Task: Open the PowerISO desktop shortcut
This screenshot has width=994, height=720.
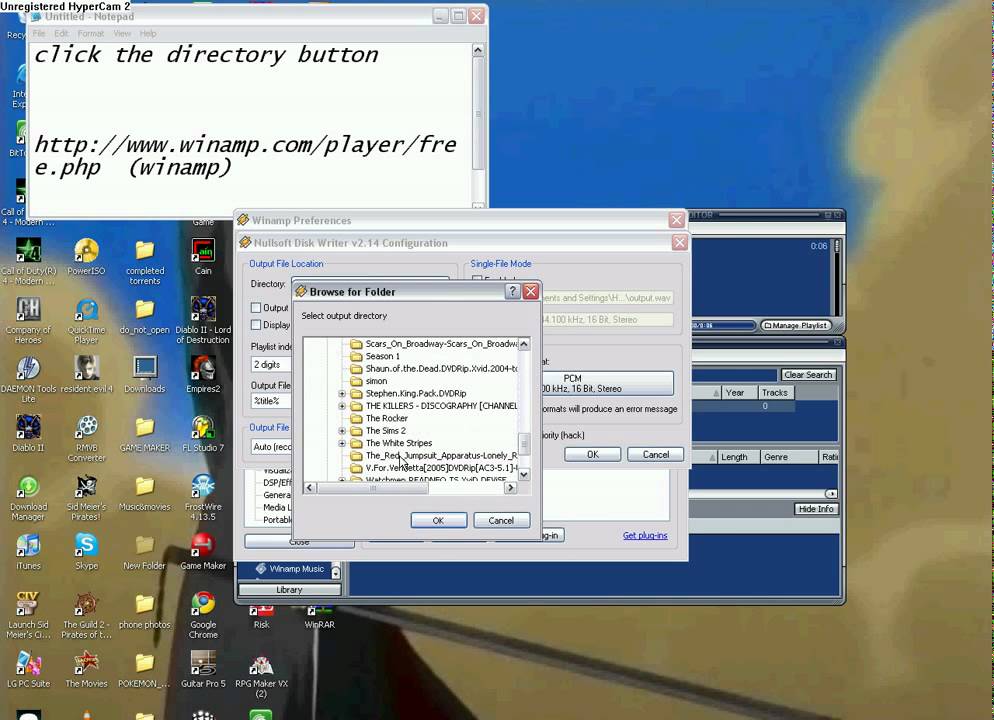Action: (86, 257)
